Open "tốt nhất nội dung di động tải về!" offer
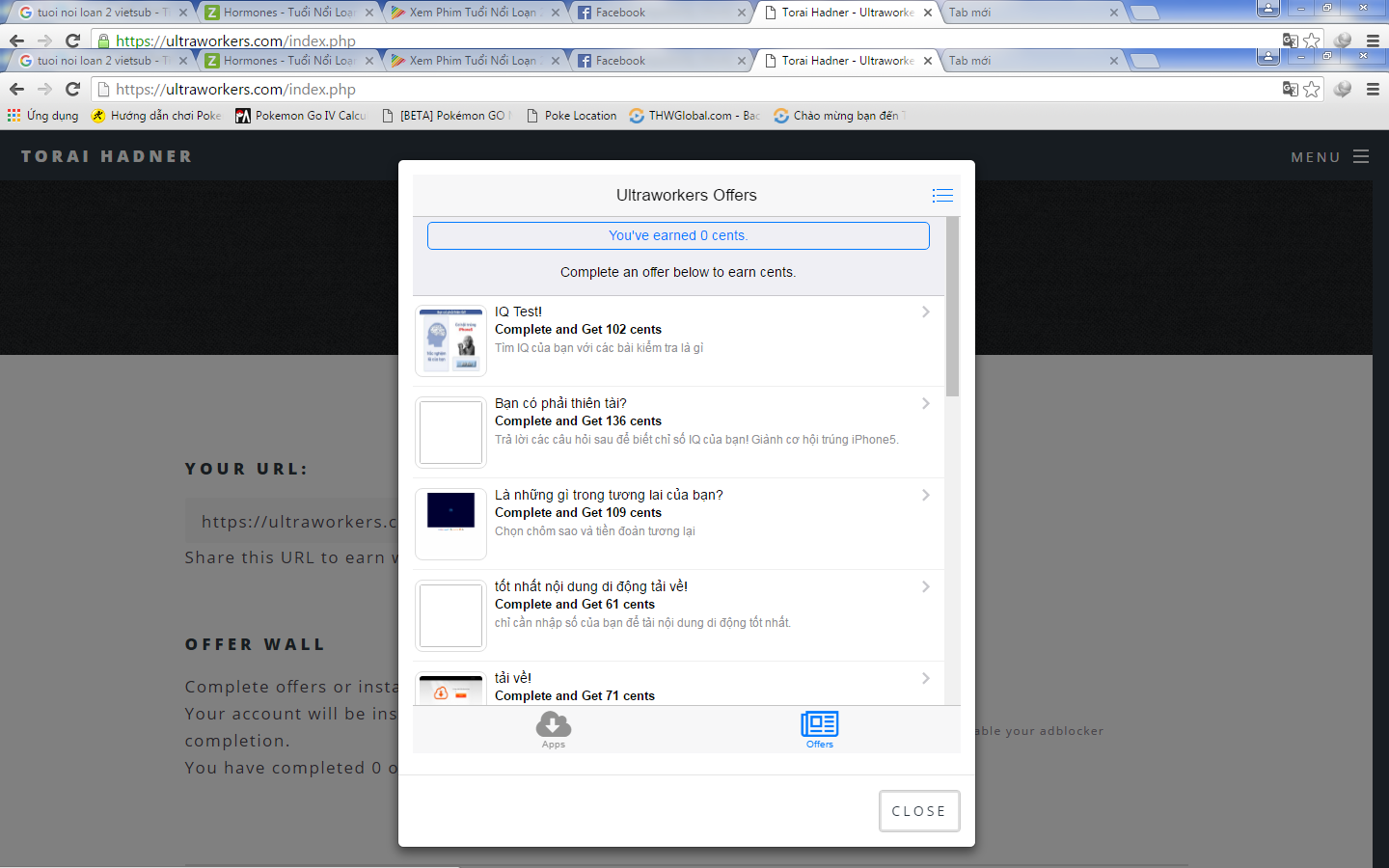Image resolution: width=1389 pixels, height=868 pixels. tap(591, 586)
